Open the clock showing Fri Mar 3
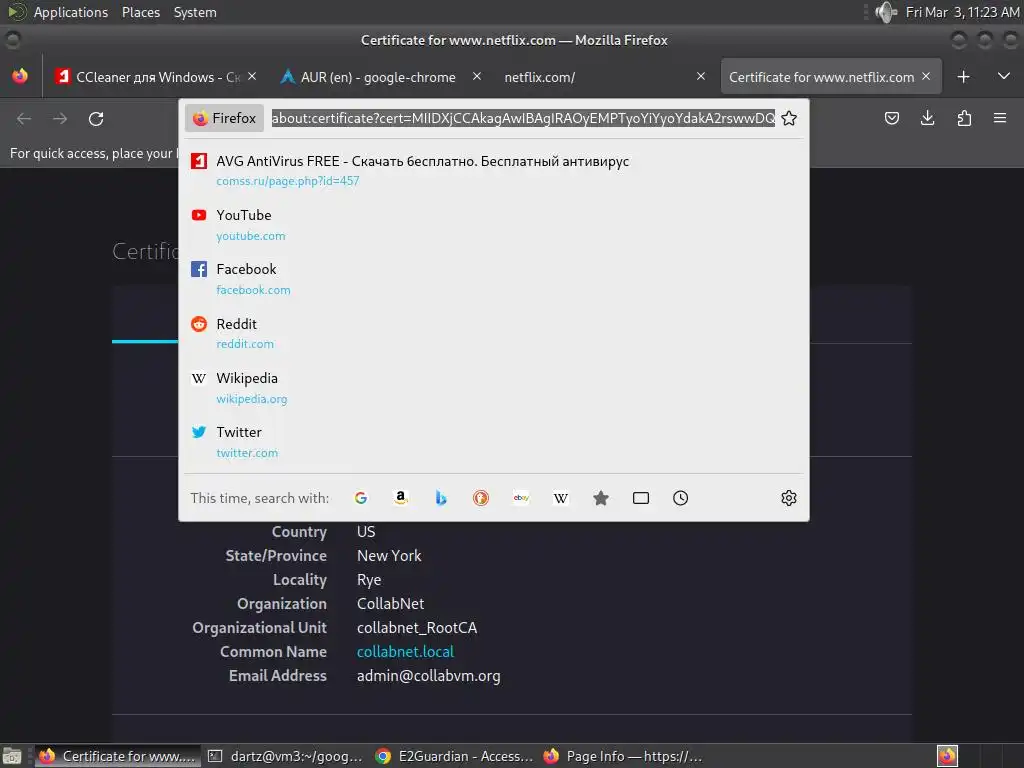Image resolution: width=1024 pixels, height=768 pixels. (x=962, y=12)
